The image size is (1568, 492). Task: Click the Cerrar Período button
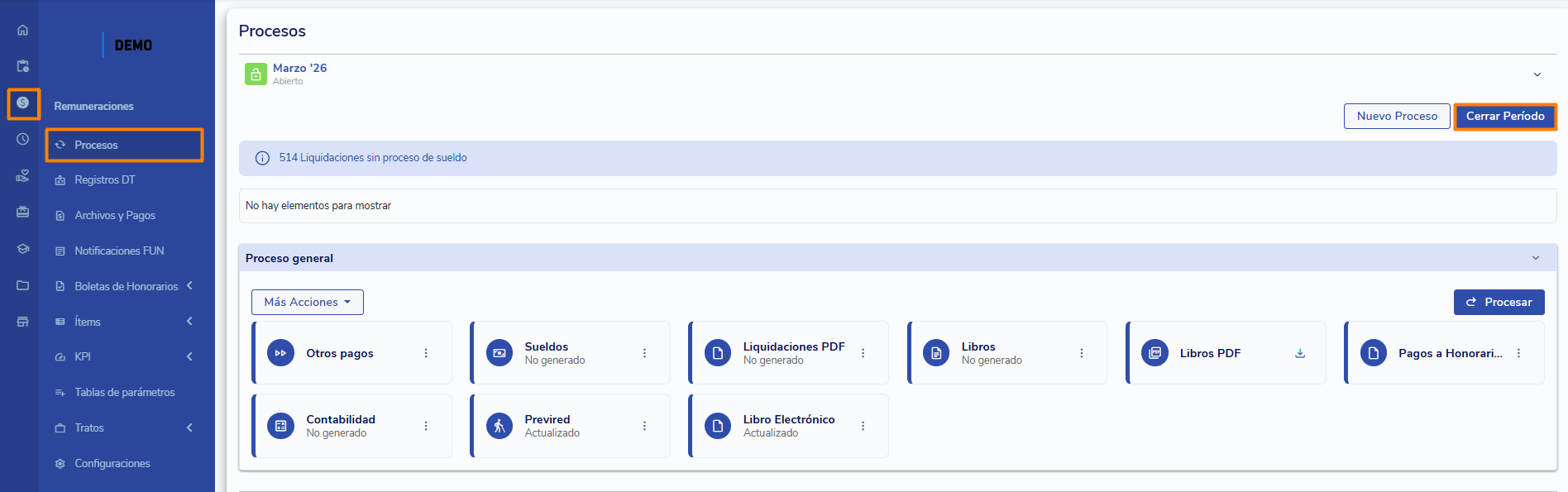(x=1505, y=117)
